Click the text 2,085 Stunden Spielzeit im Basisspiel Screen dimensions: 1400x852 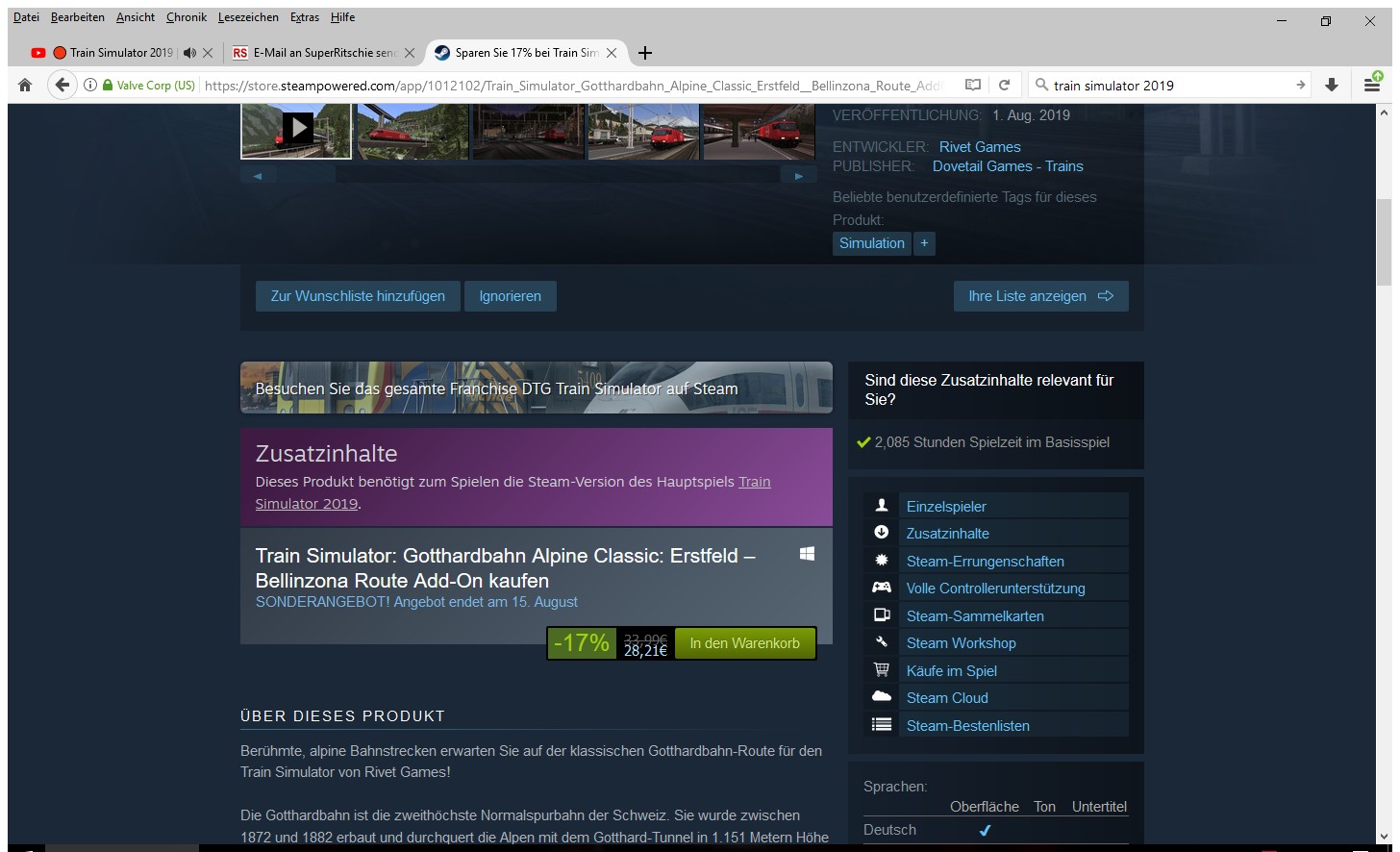991,442
